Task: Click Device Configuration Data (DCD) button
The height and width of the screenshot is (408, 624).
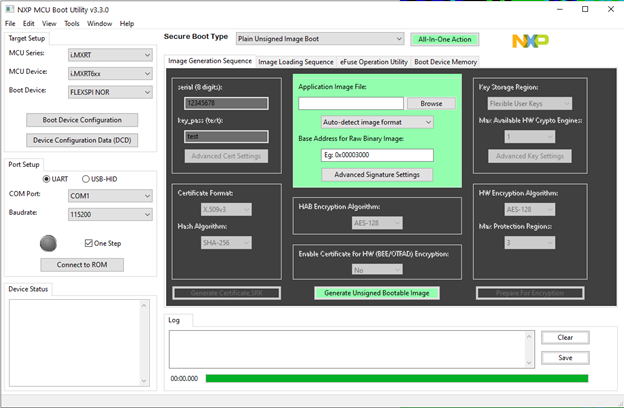Action: point(82,140)
